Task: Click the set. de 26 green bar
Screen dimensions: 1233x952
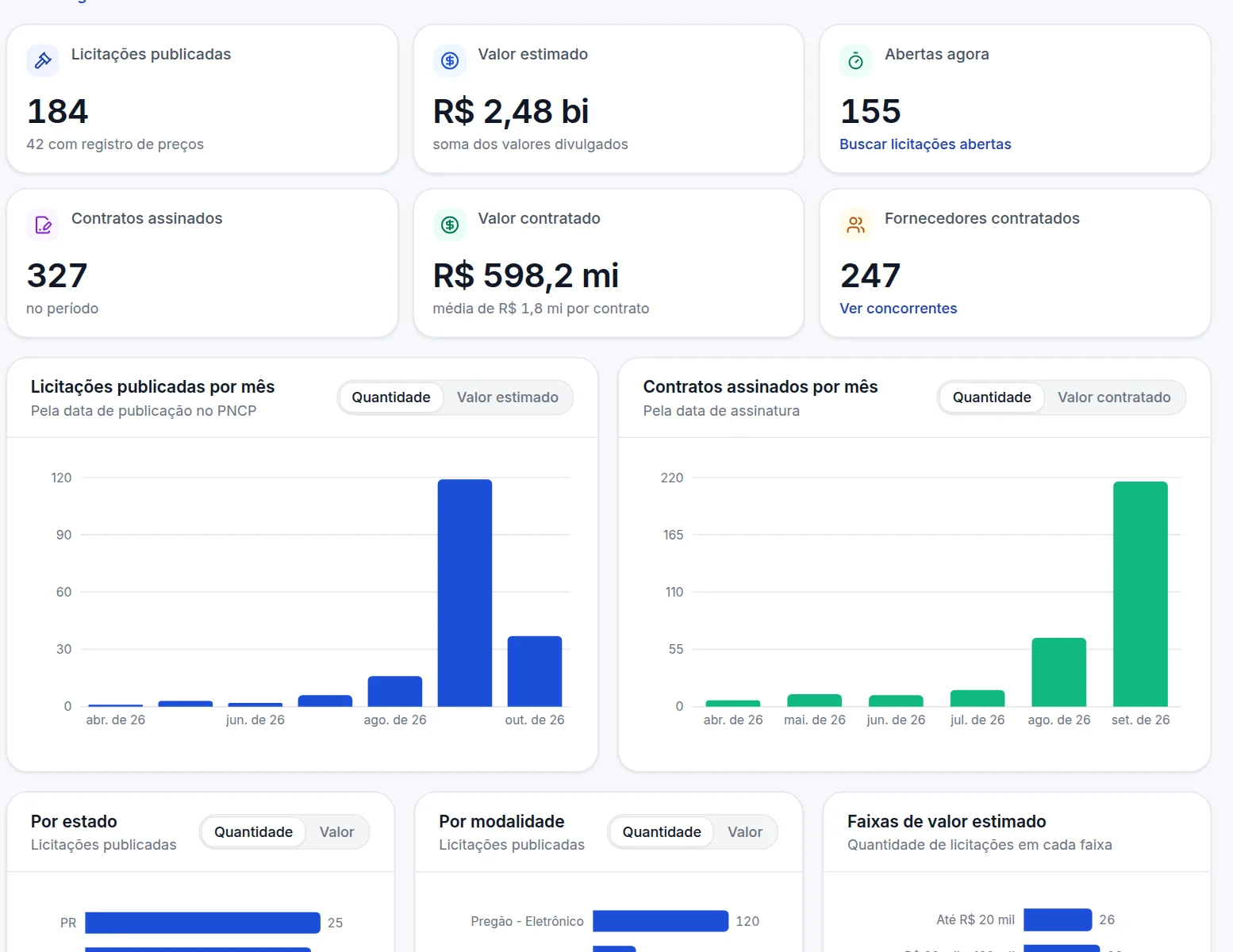Action: [1140, 594]
